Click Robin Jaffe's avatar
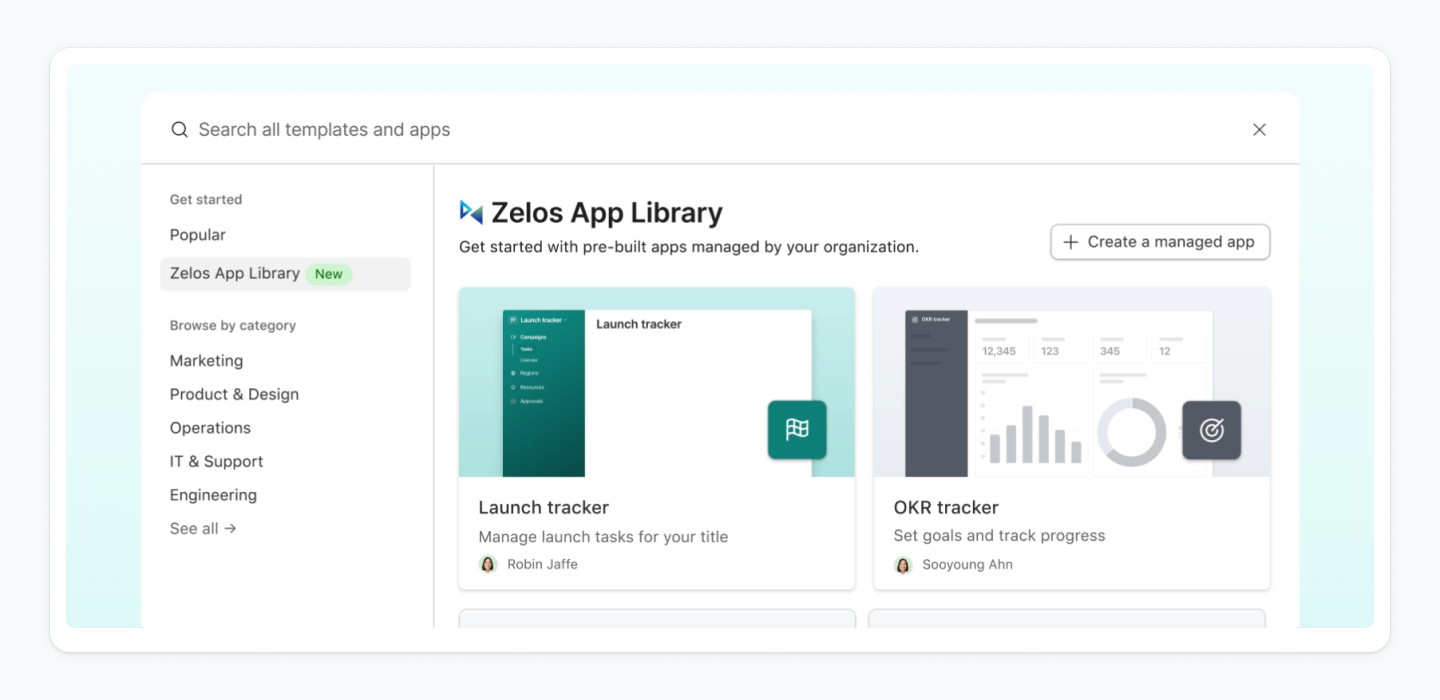1440x700 pixels. [x=488, y=564]
